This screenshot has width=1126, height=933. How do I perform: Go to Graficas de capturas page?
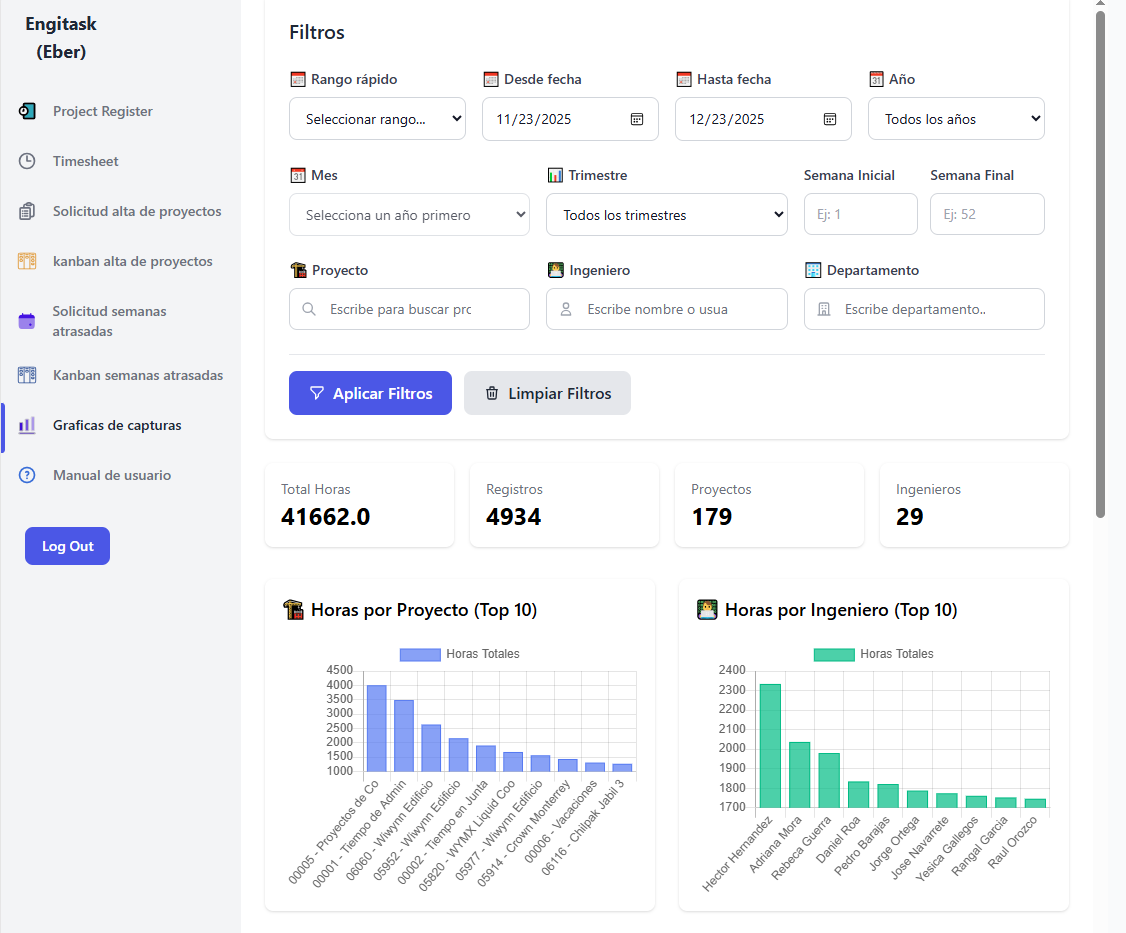(x=117, y=425)
